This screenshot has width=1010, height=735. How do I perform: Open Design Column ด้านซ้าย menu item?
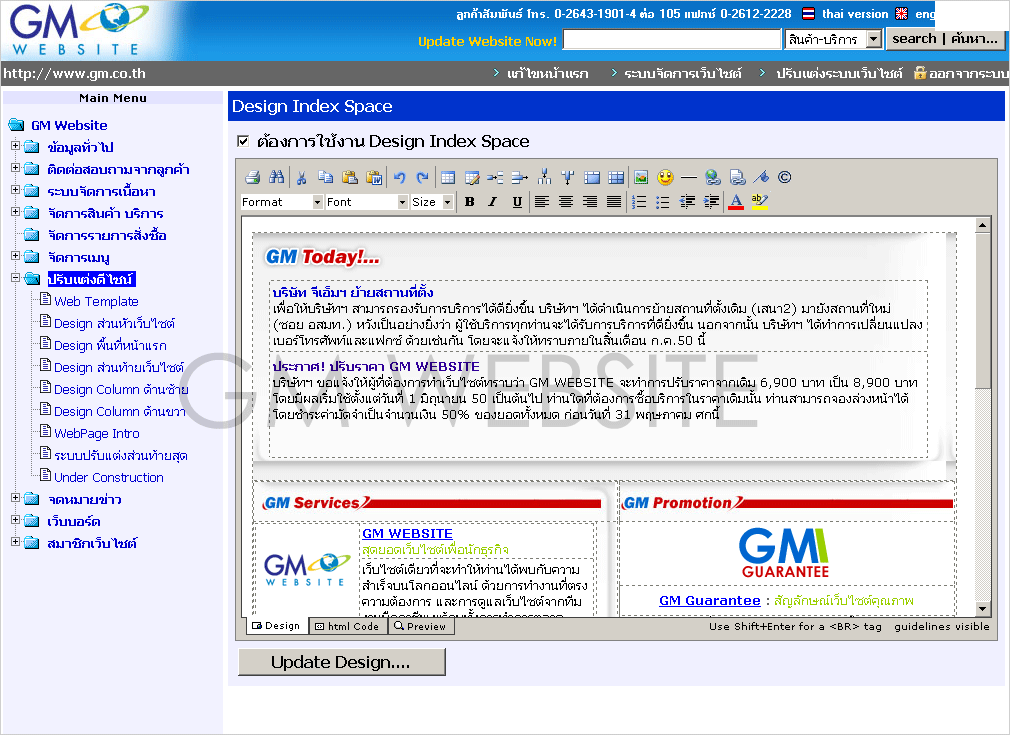tap(121, 390)
